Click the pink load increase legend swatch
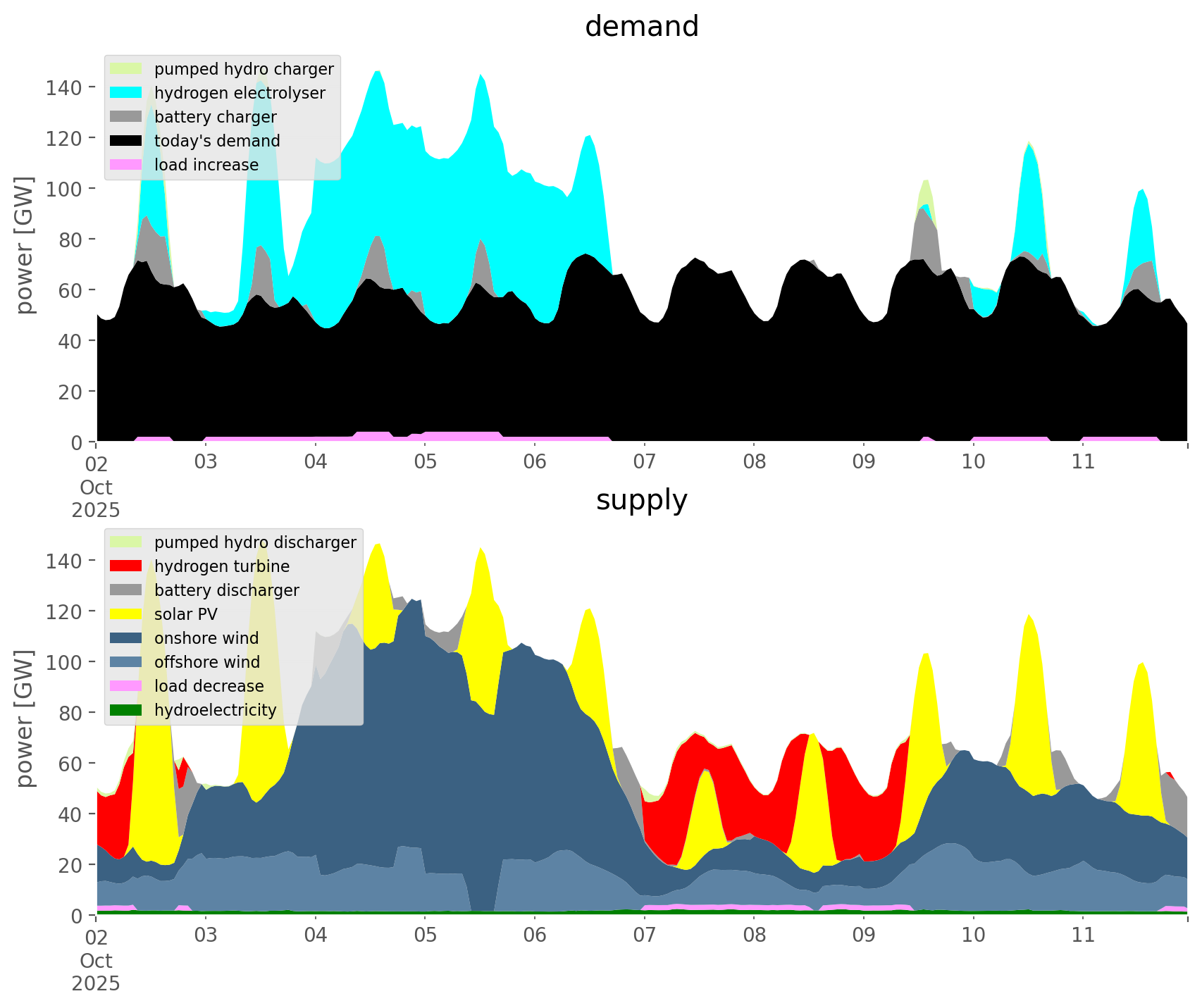This screenshot has height=1008, width=1202. (x=127, y=165)
